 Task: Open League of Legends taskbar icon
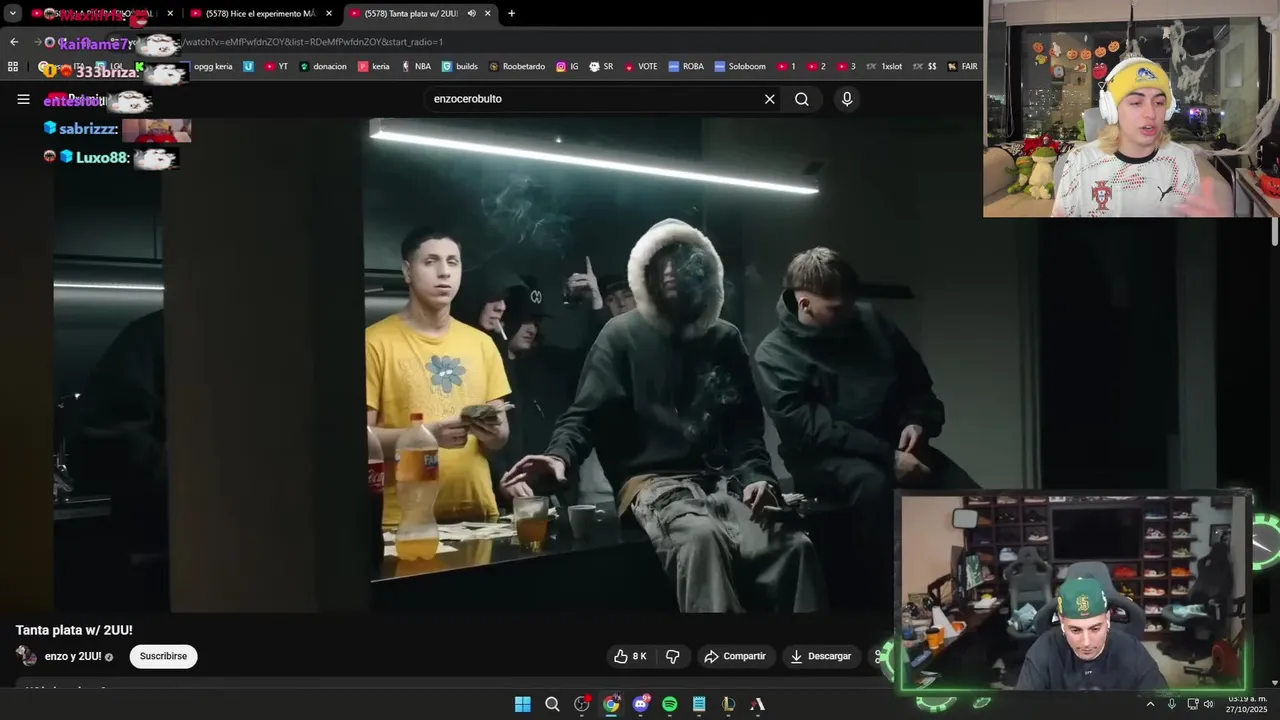(x=729, y=704)
